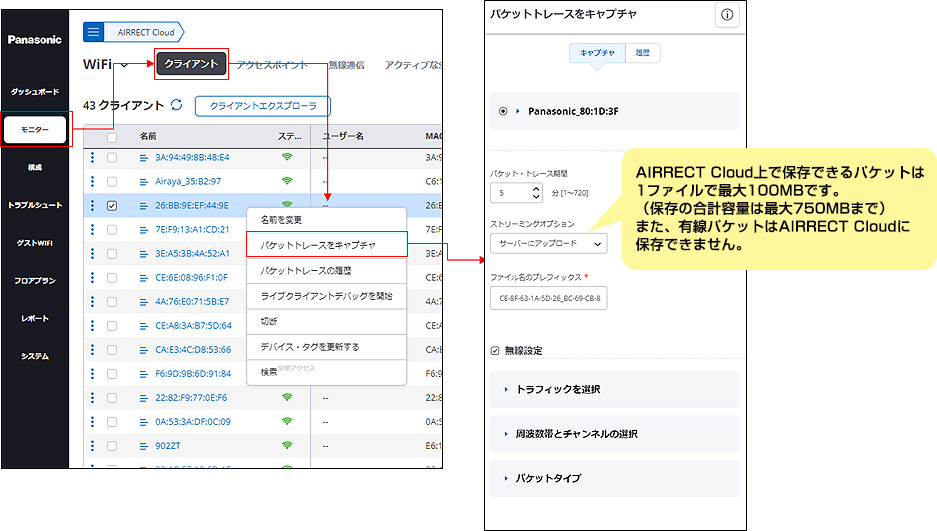The image size is (937, 531).
Task: Open row menu for CE:A8:3A:B7:5D:64
Action: click(x=92, y=325)
